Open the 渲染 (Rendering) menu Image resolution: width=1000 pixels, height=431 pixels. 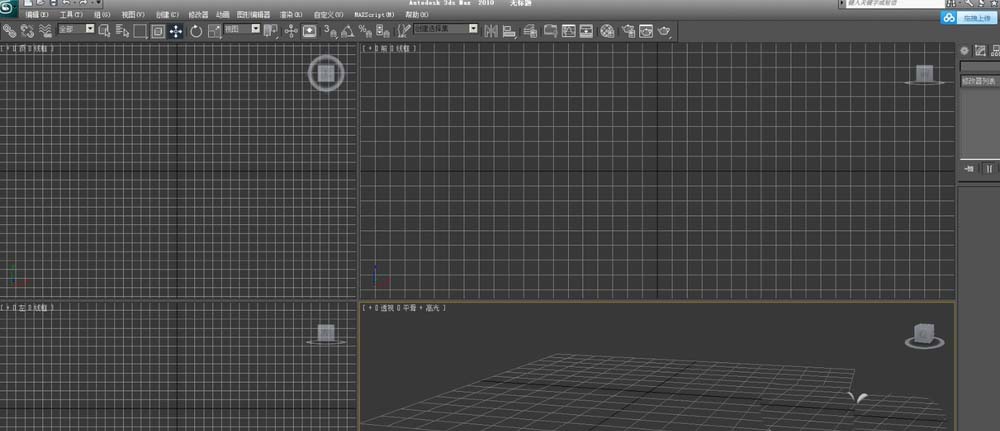tap(291, 15)
